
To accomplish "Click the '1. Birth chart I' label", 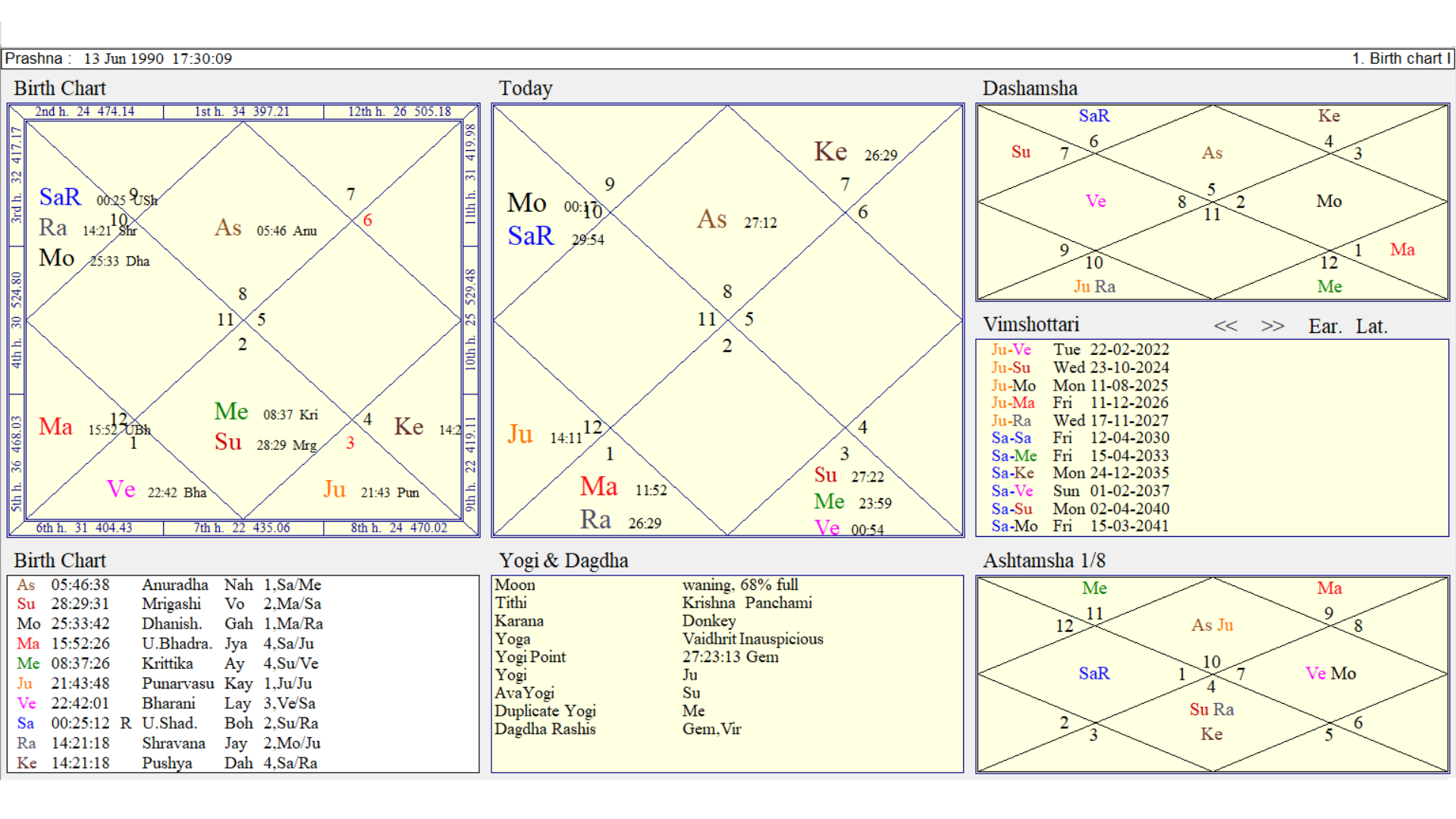I will [x=1401, y=58].
